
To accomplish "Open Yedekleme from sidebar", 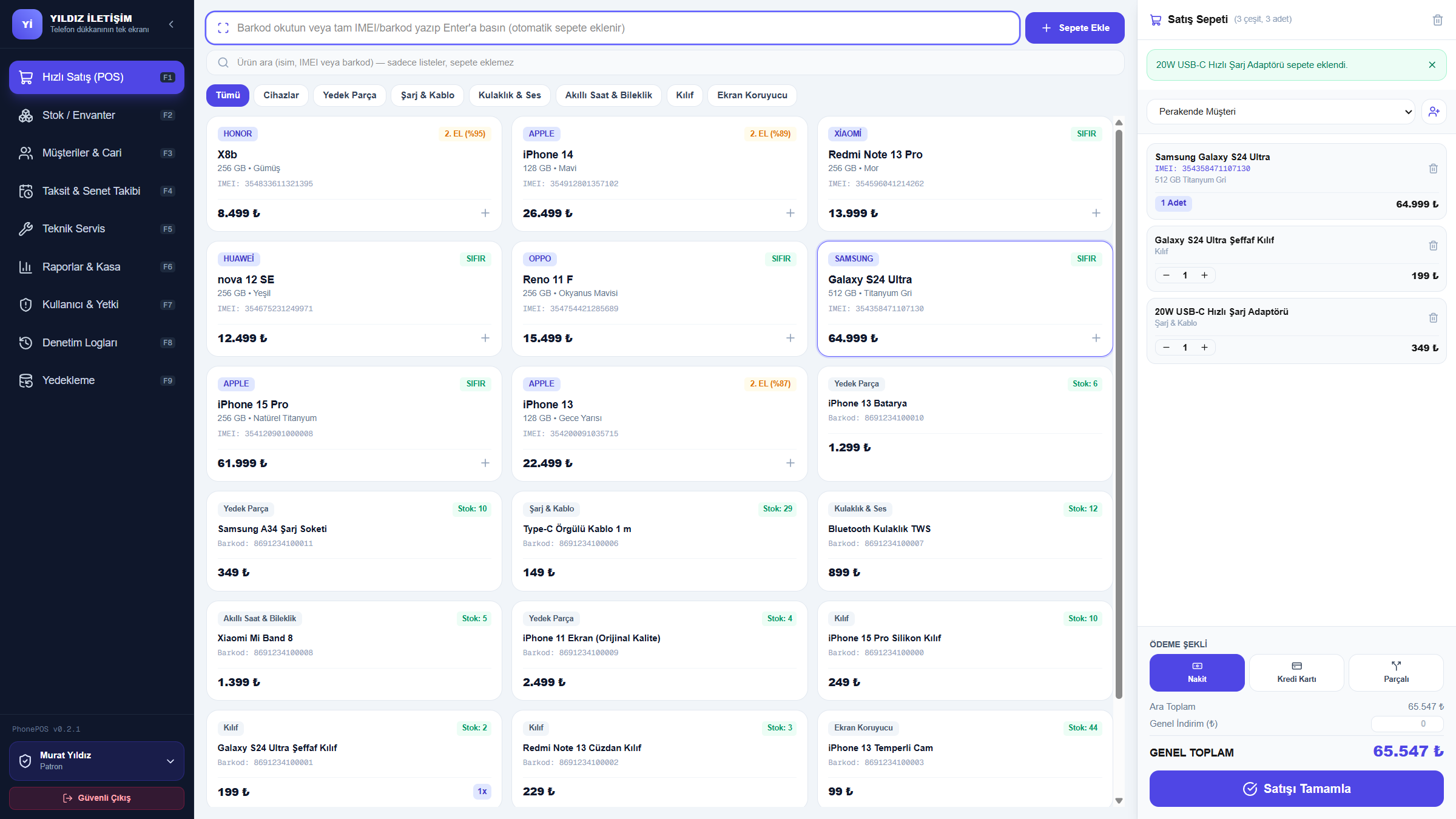I will tap(97, 380).
